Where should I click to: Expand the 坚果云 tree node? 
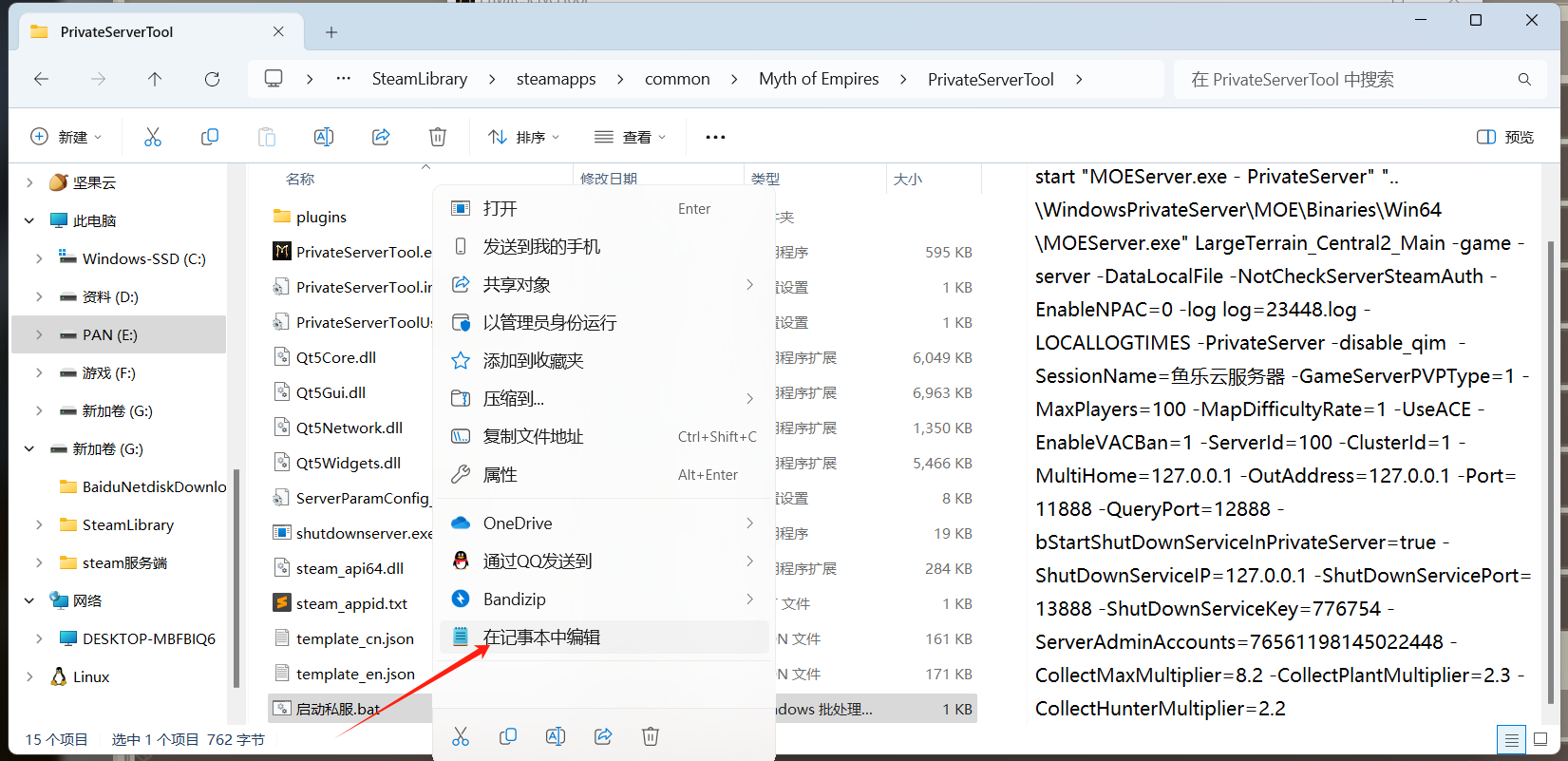[29, 182]
